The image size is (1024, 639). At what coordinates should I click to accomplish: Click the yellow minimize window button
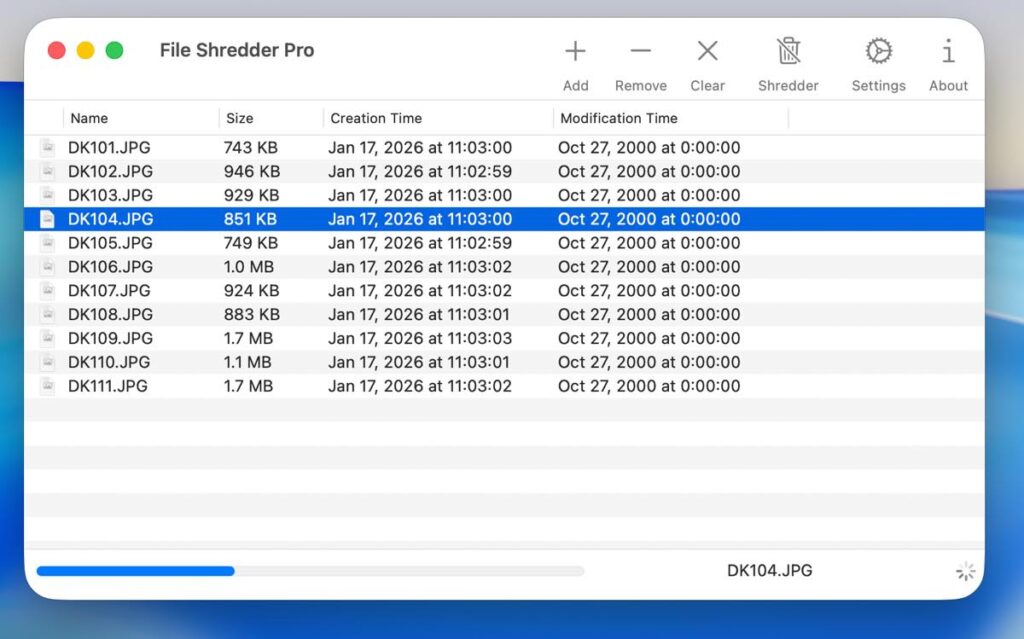(x=86, y=50)
